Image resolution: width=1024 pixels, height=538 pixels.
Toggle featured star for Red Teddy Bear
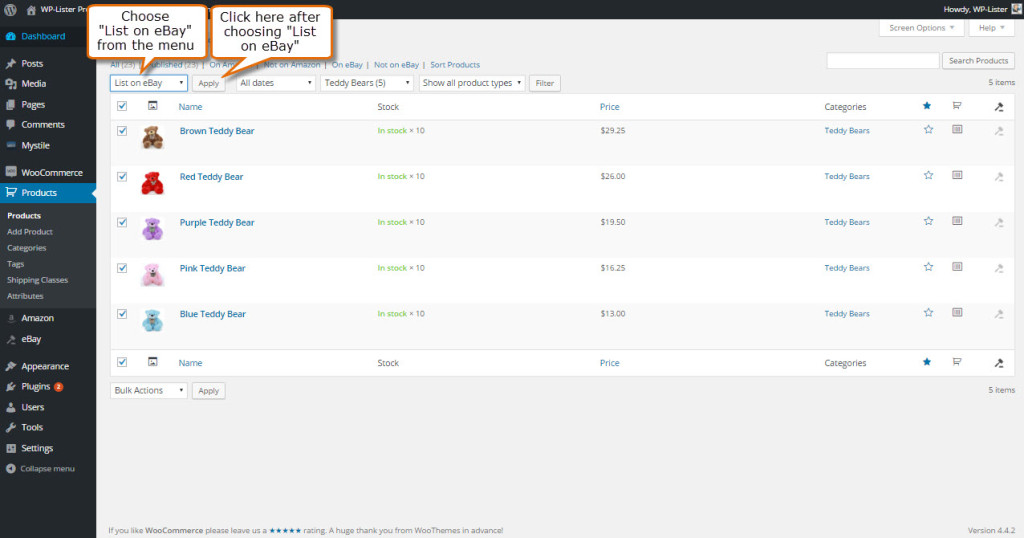tap(928, 176)
